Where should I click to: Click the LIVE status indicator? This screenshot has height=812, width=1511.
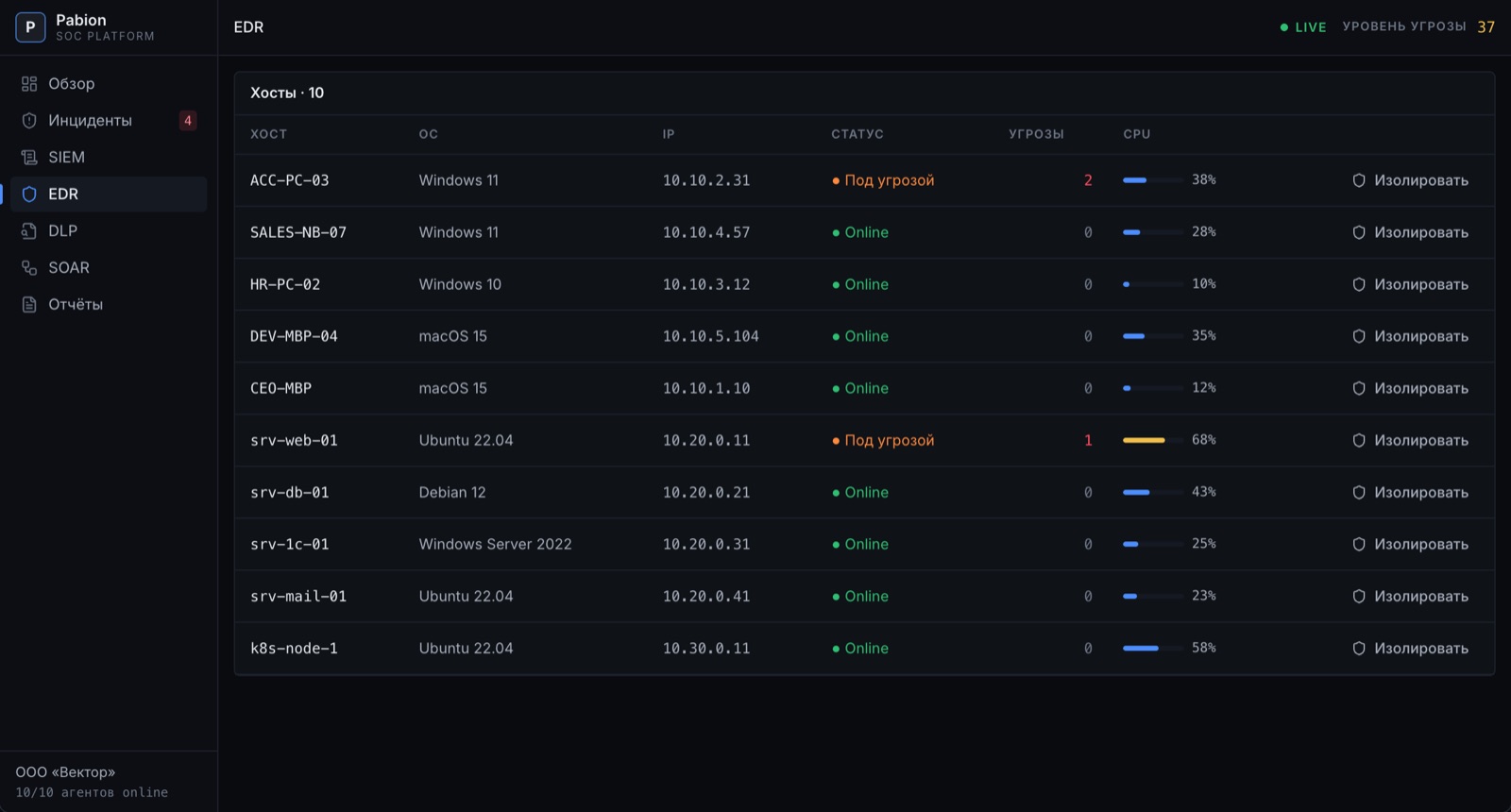point(1303,27)
